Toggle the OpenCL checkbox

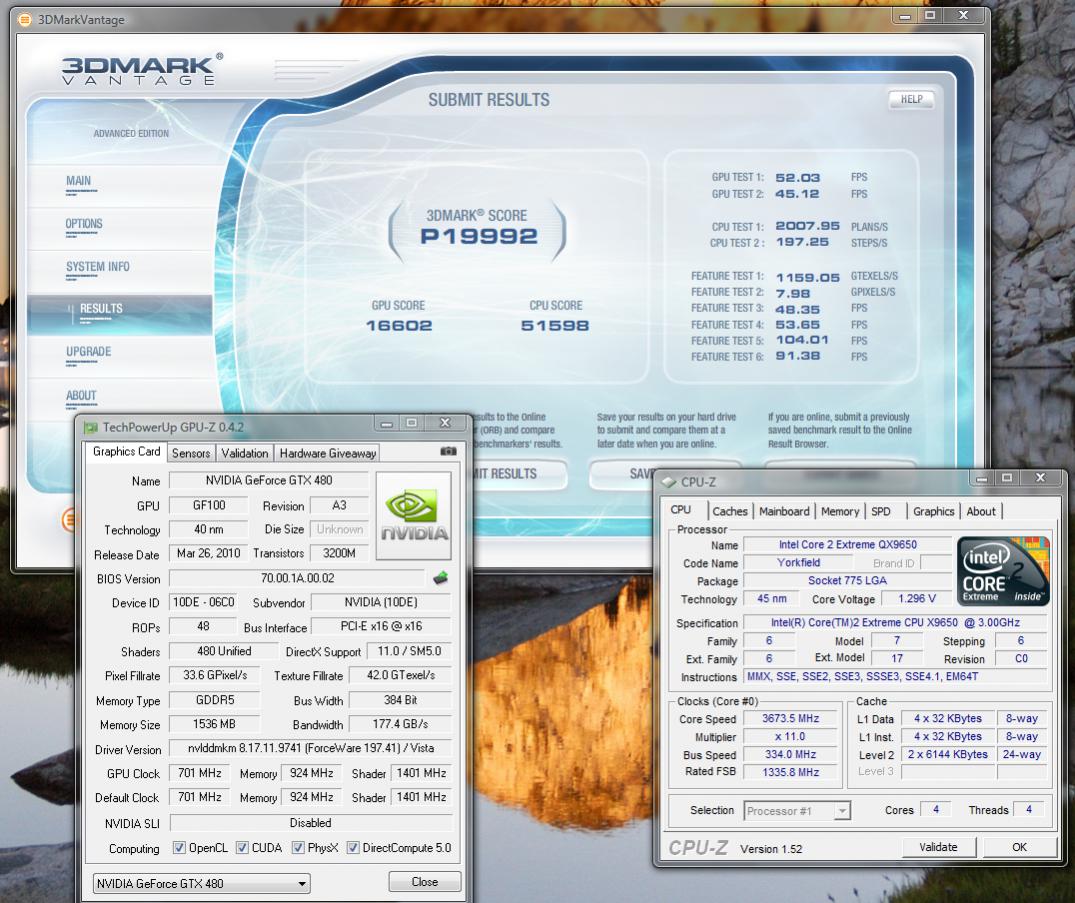(x=179, y=847)
